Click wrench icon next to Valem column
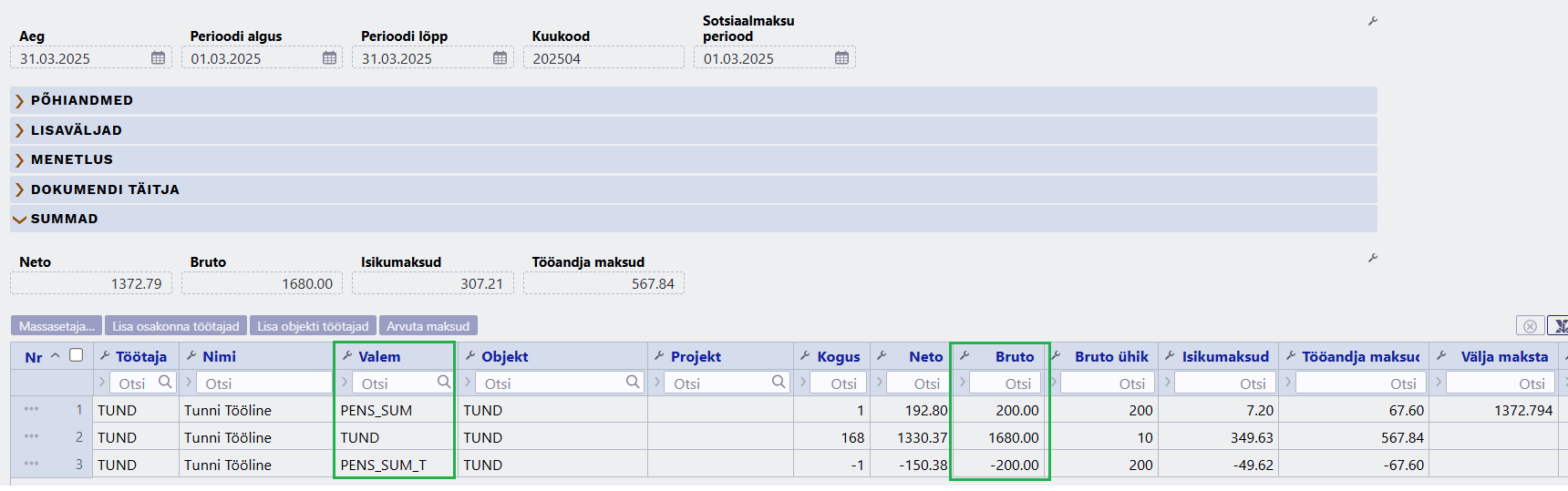Screen dimensions: 1568x491 point(346,356)
